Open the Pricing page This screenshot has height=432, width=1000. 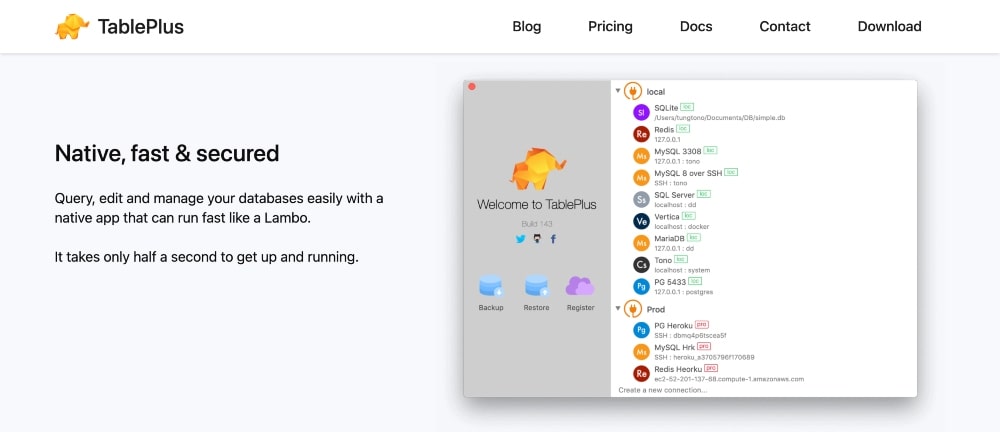(x=610, y=27)
